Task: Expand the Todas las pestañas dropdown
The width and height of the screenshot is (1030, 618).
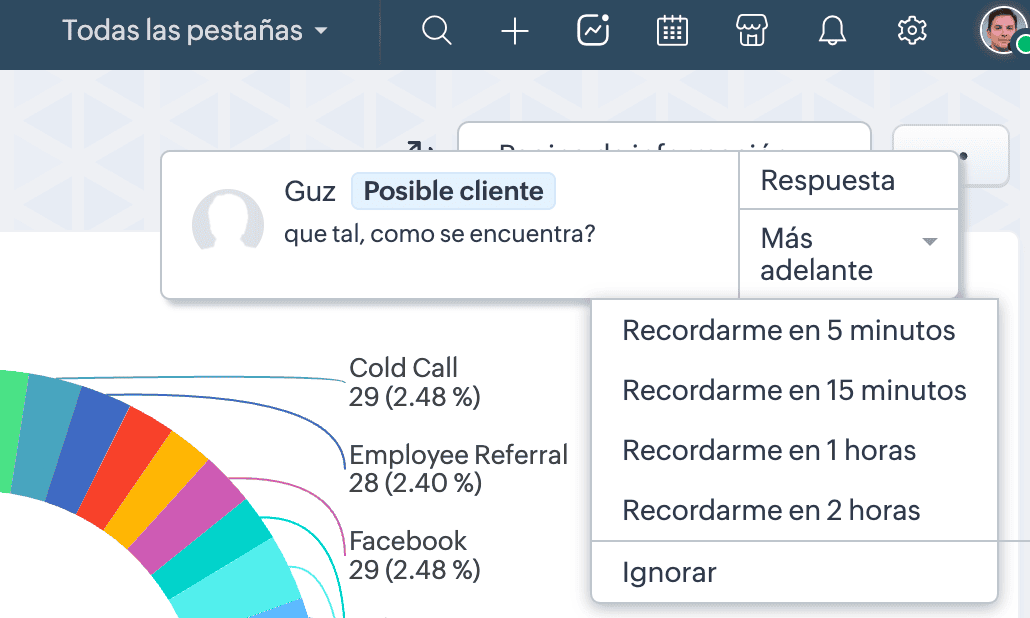Action: pos(194,30)
